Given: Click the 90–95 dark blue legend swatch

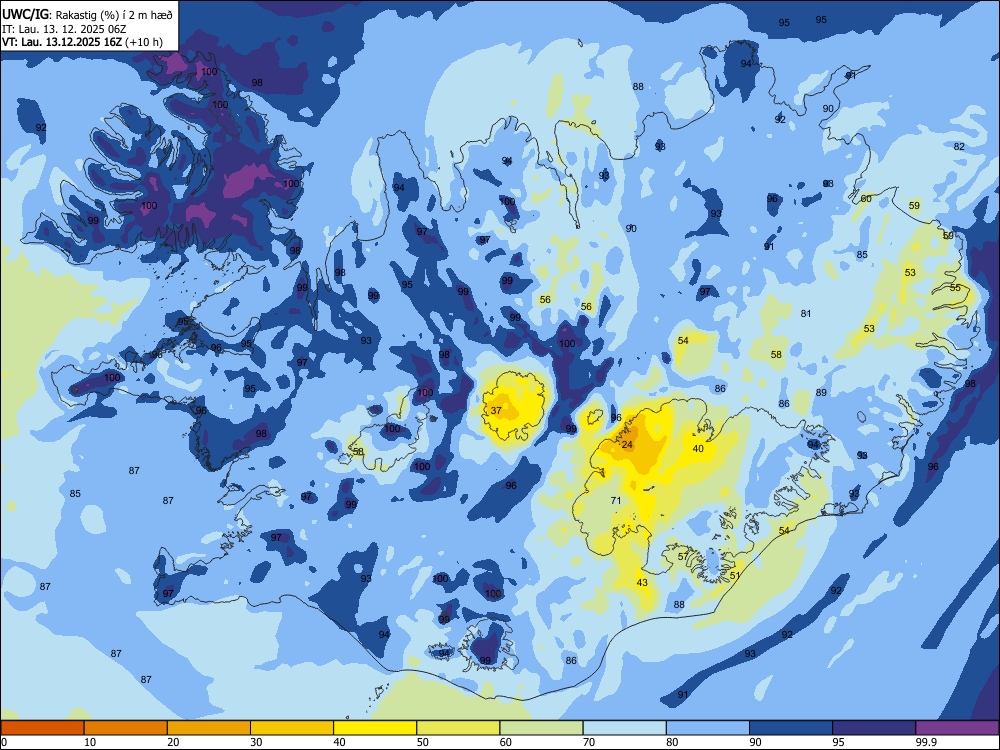Looking at the screenshot, I should click(791, 728).
